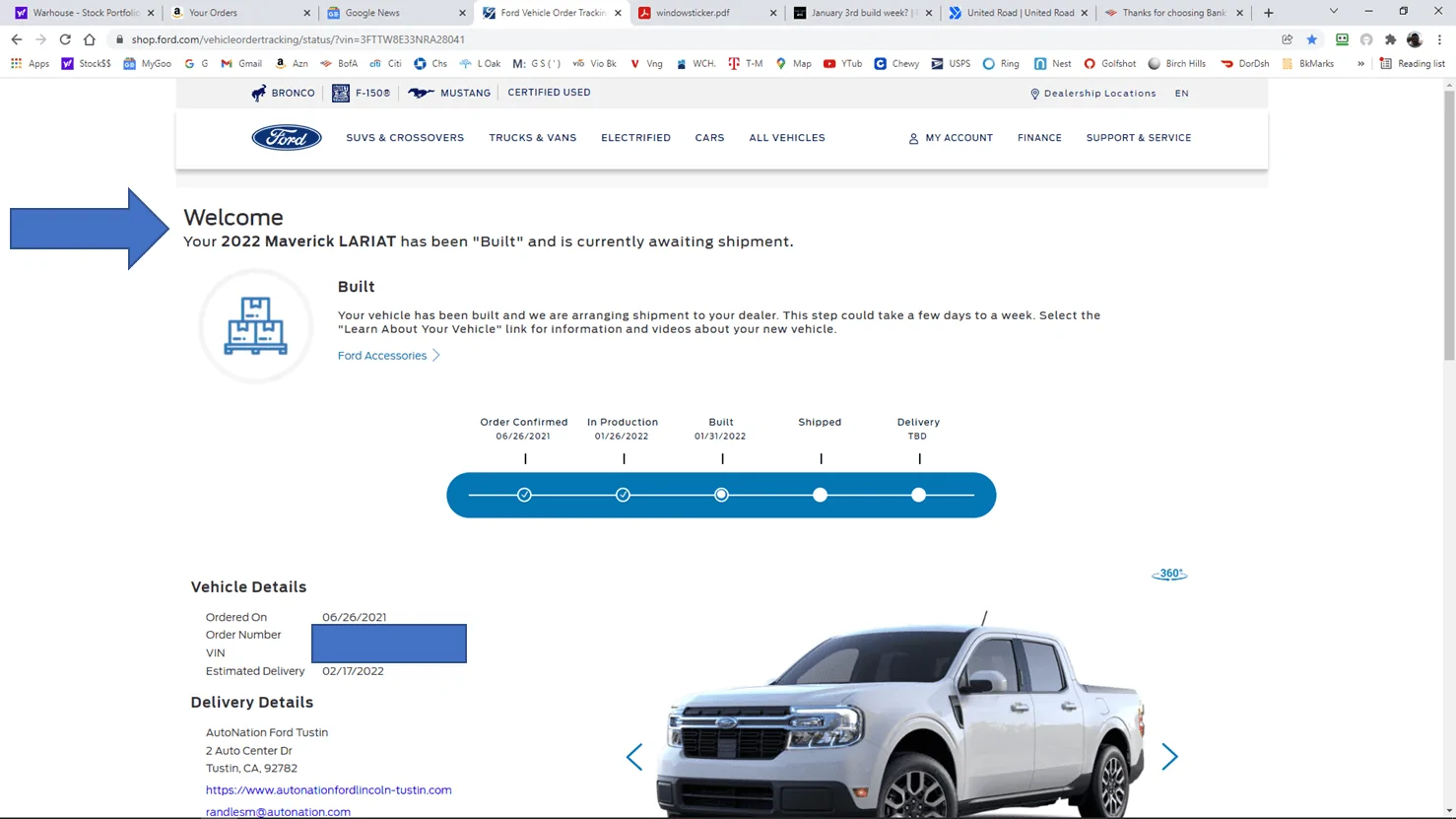Image resolution: width=1456 pixels, height=819 pixels.
Task: Go to the browser home page
Action: click(90, 39)
